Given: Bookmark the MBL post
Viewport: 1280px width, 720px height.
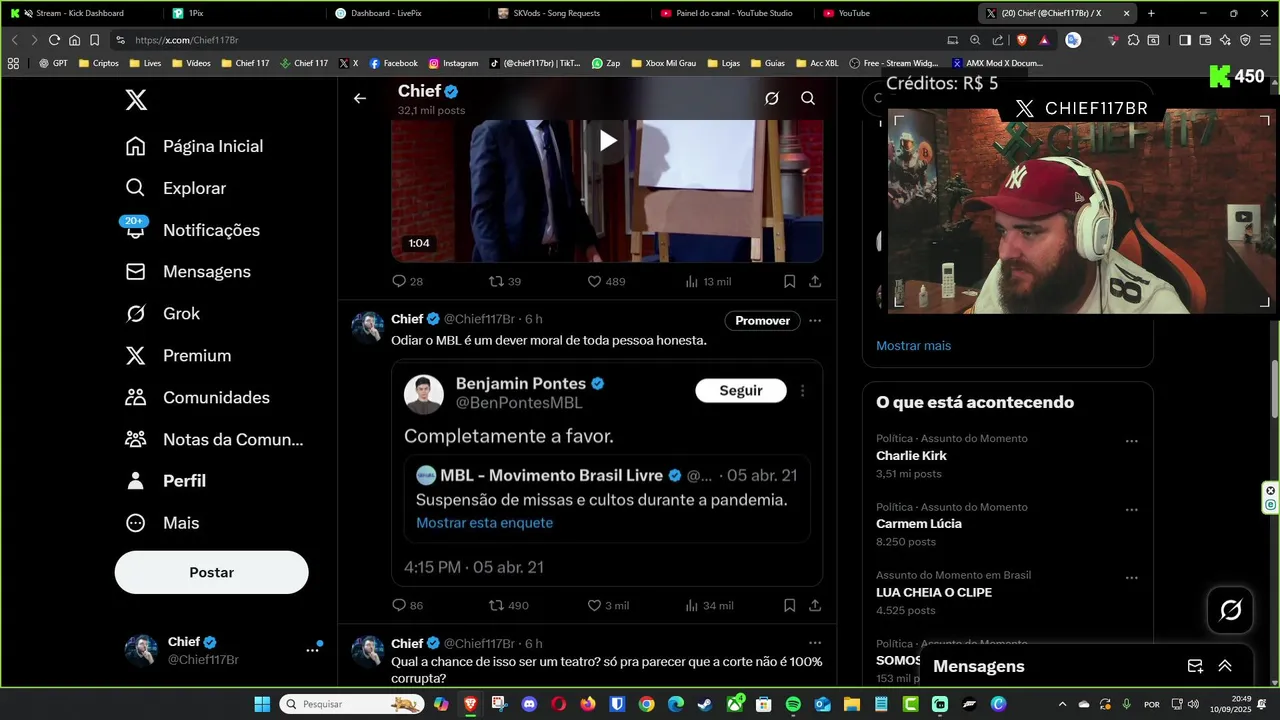Looking at the screenshot, I should pos(789,605).
